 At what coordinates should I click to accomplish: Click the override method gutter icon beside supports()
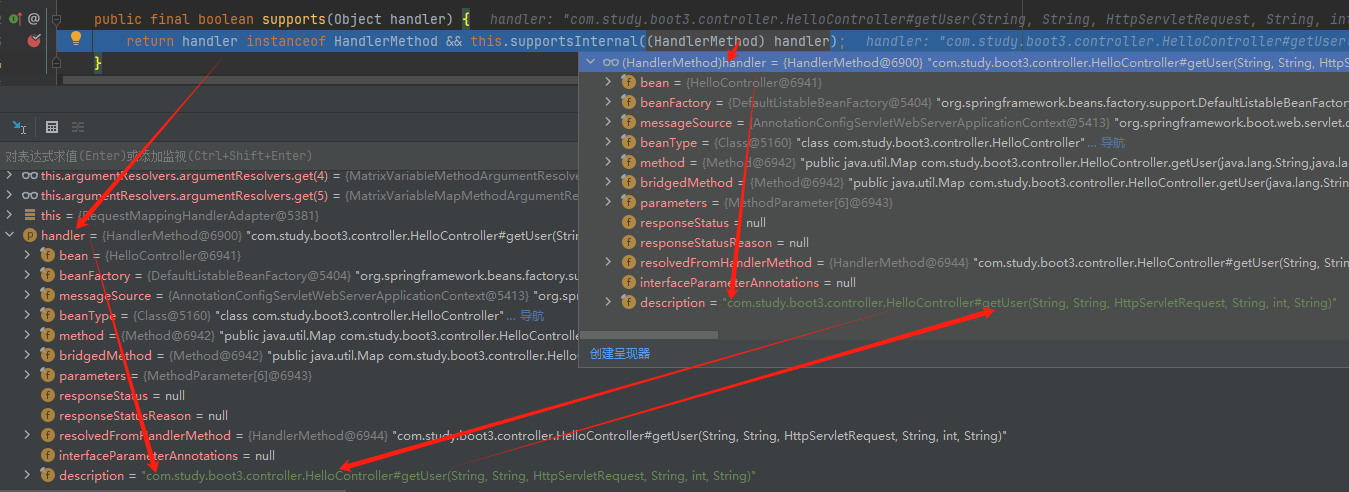pyautogui.click(x=14, y=18)
